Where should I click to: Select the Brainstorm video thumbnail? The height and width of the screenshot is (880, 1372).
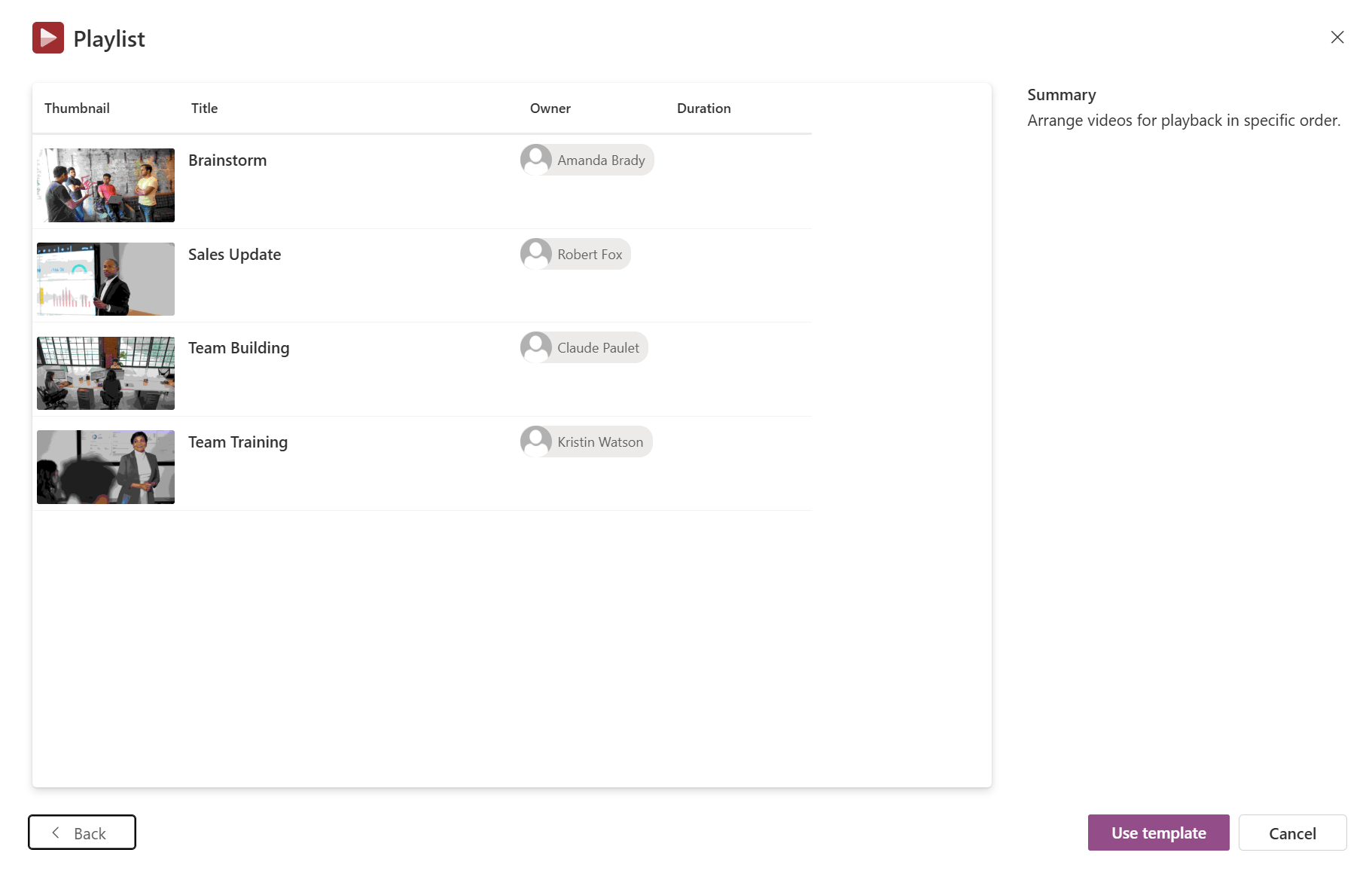click(105, 185)
